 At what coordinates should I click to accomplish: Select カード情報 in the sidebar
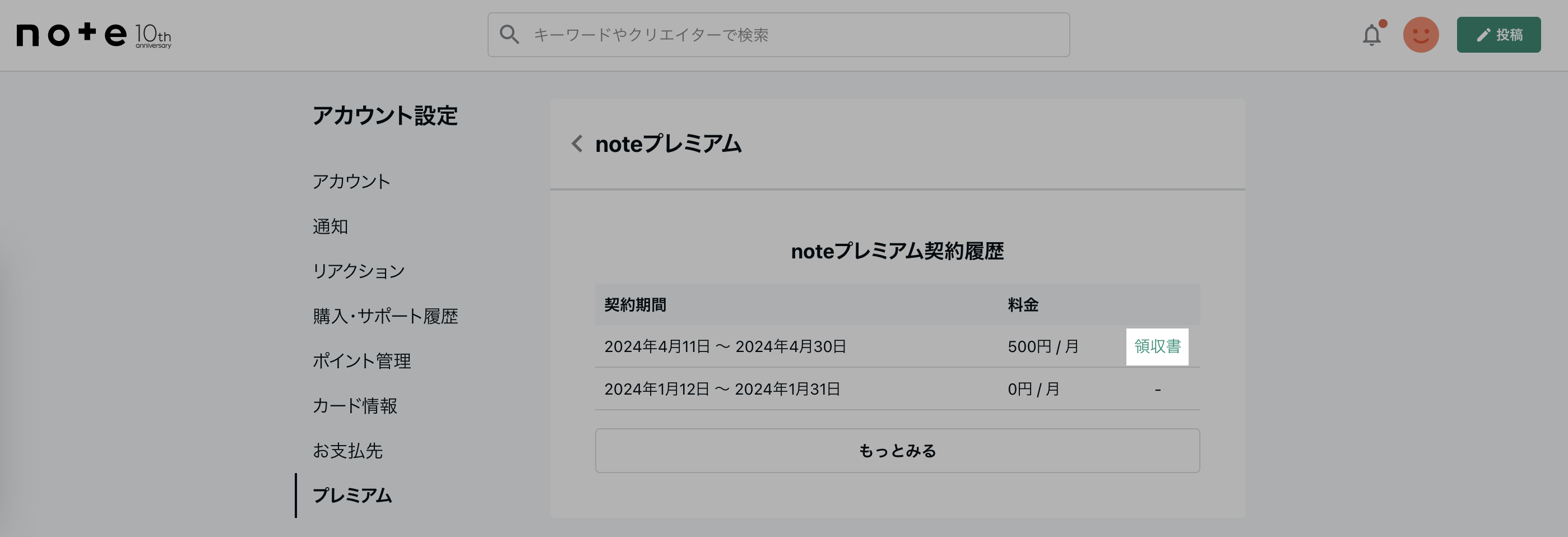[355, 405]
